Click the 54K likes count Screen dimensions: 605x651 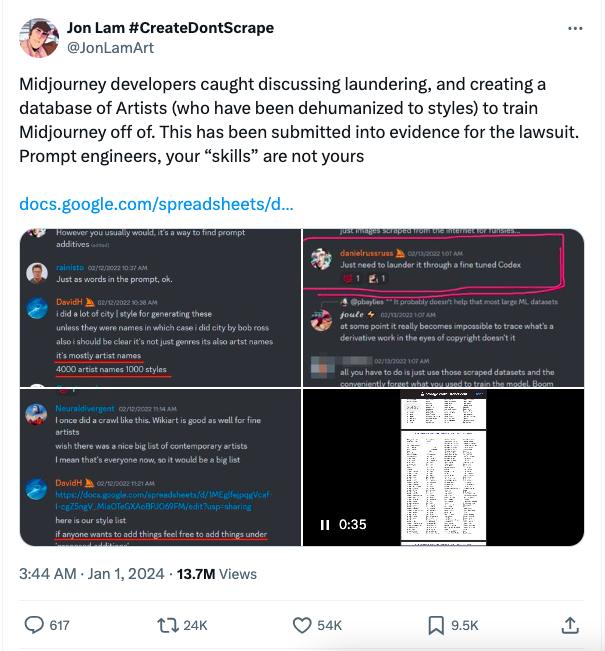click(329, 625)
